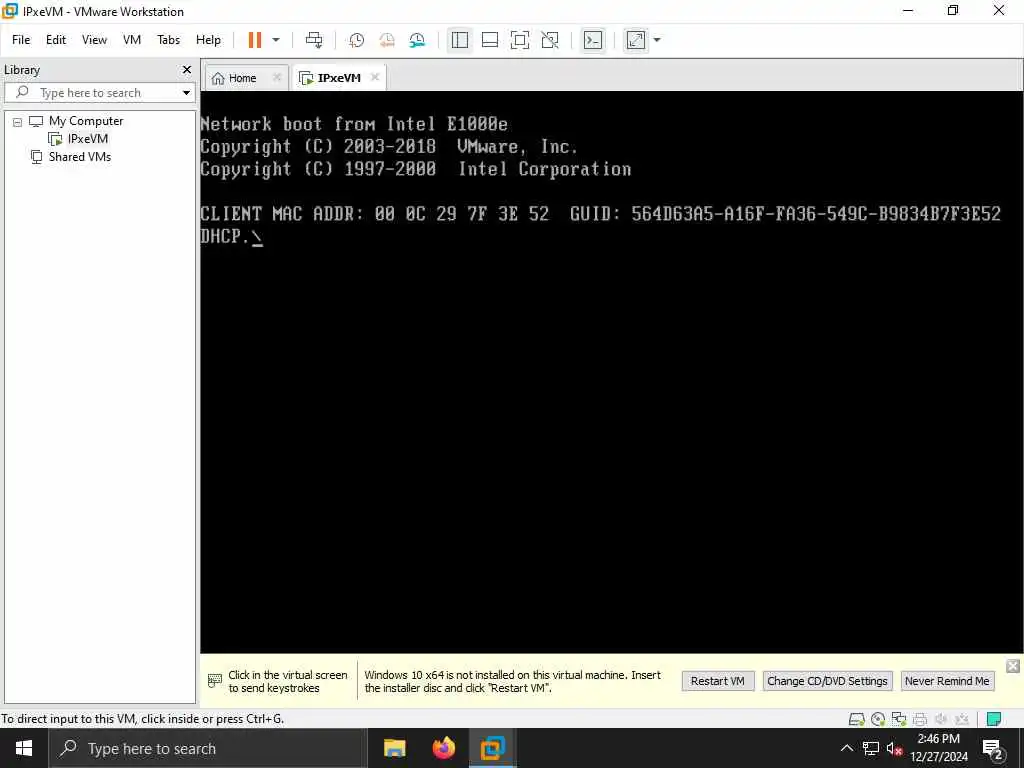Click the sound card status icon
The width and height of the screenshot is (1024, 768).
(941, 719)
